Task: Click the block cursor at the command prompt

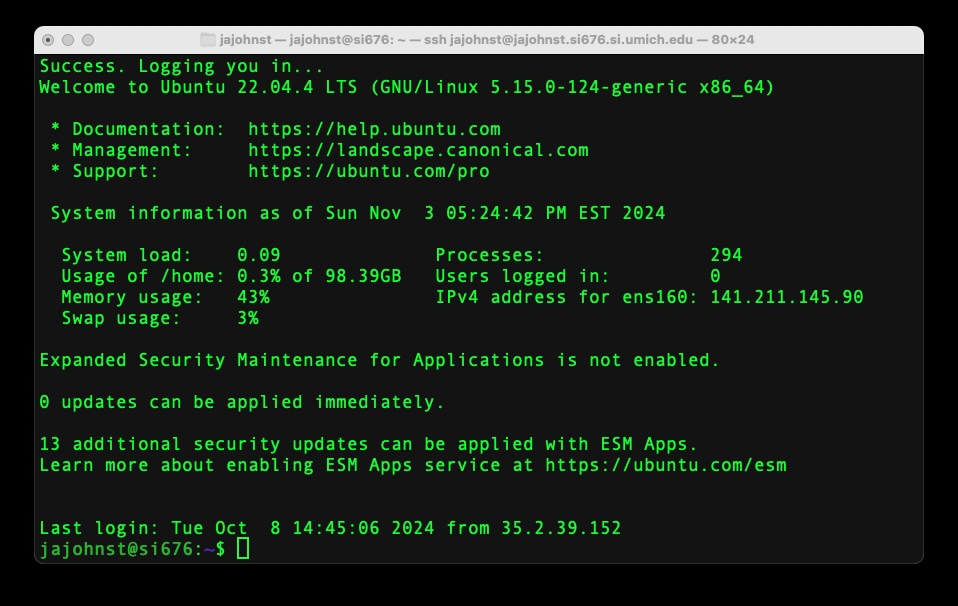Action: click(243, 549)
